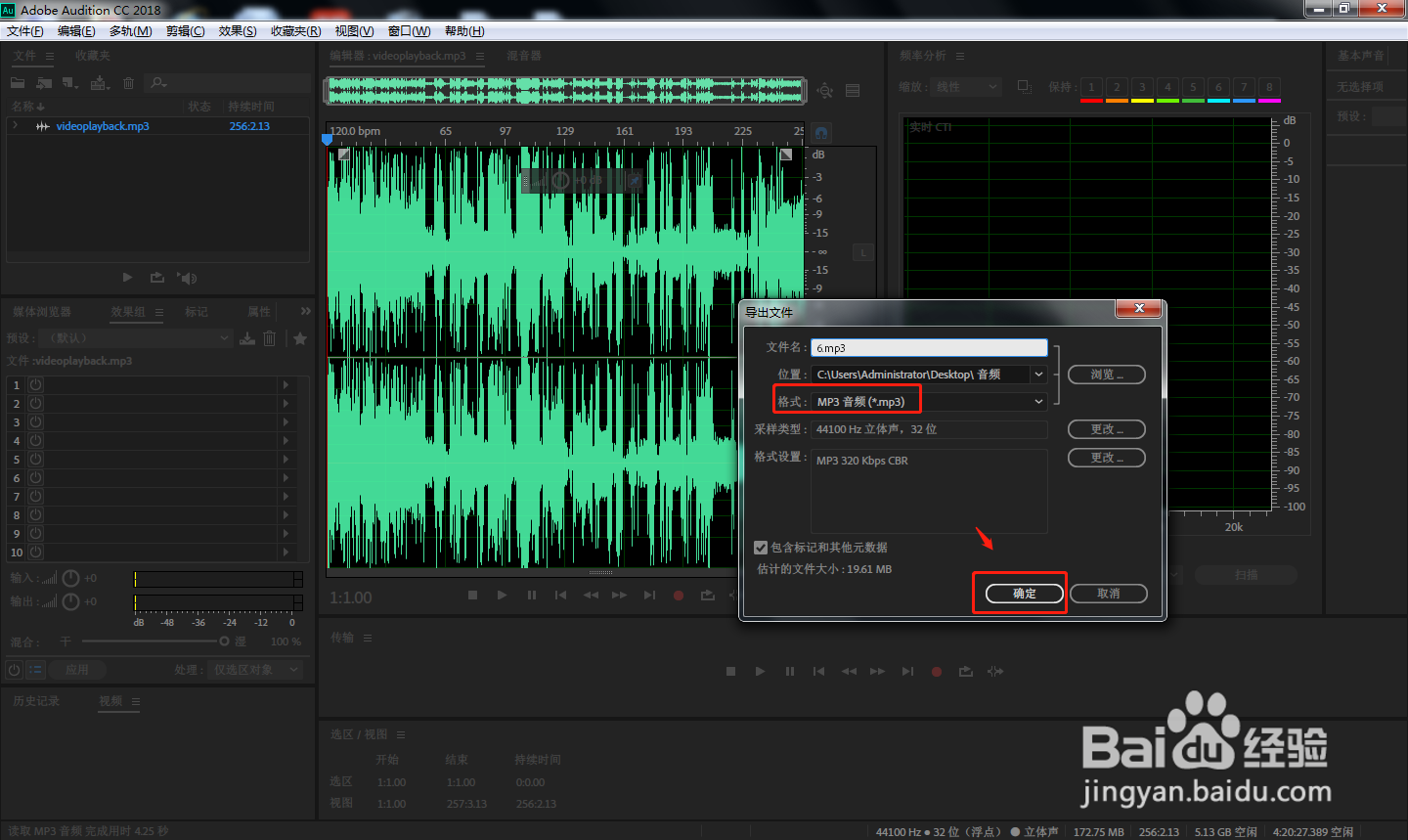Toggle the checkbox icon in Frequency Analysis
This screenshot has width=1408, height=840.
tap(1024, 87)
